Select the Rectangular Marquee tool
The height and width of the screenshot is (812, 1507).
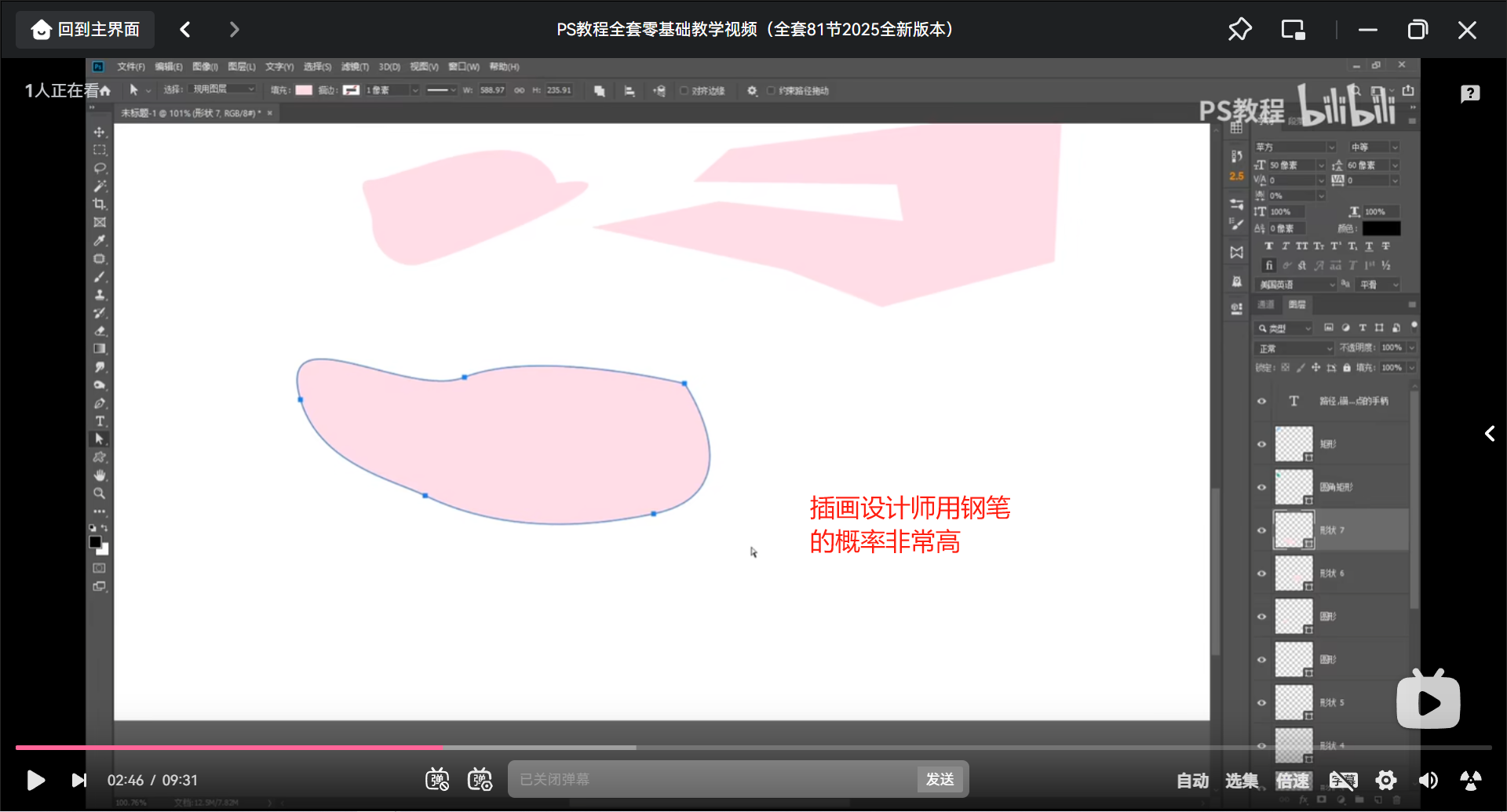[100, 150]
